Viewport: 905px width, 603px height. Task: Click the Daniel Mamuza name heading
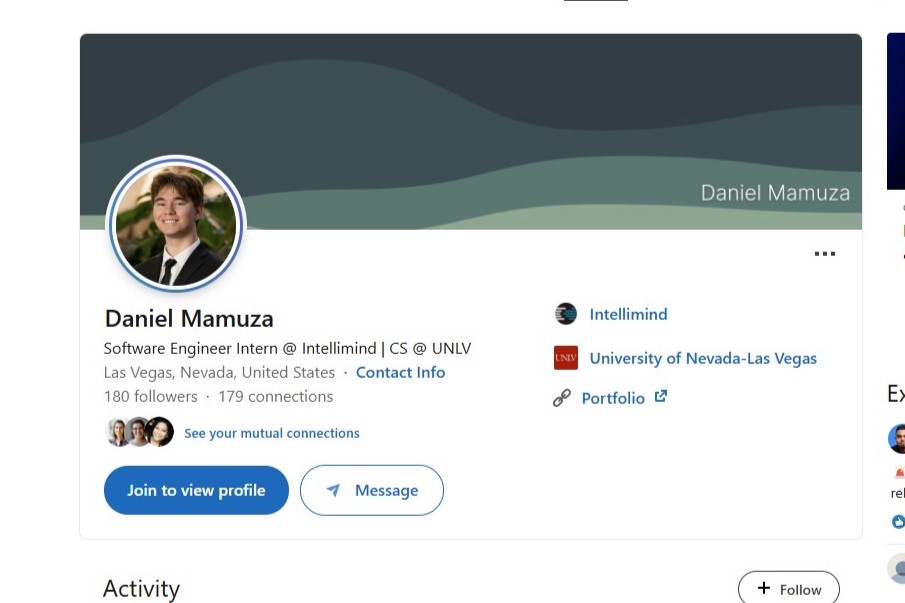pos(189,319)
